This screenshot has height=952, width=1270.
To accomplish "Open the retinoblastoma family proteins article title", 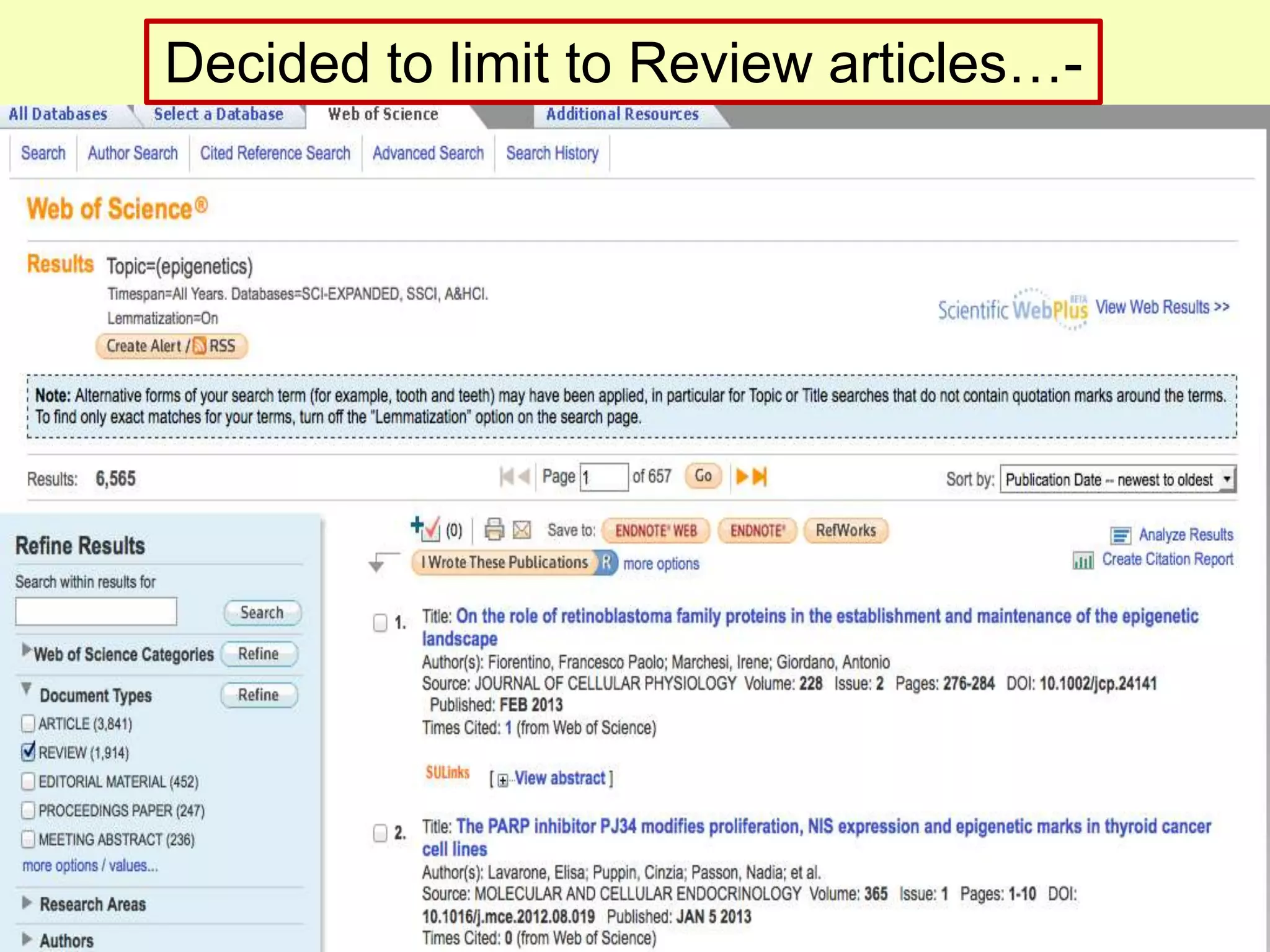I will [810, 627].
